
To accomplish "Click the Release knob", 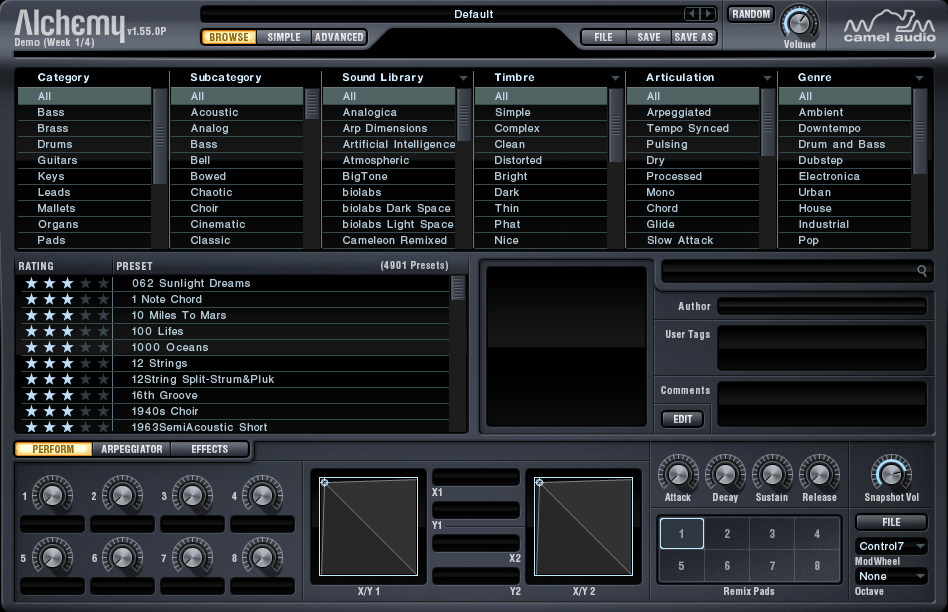I will [x=819, y=474].
